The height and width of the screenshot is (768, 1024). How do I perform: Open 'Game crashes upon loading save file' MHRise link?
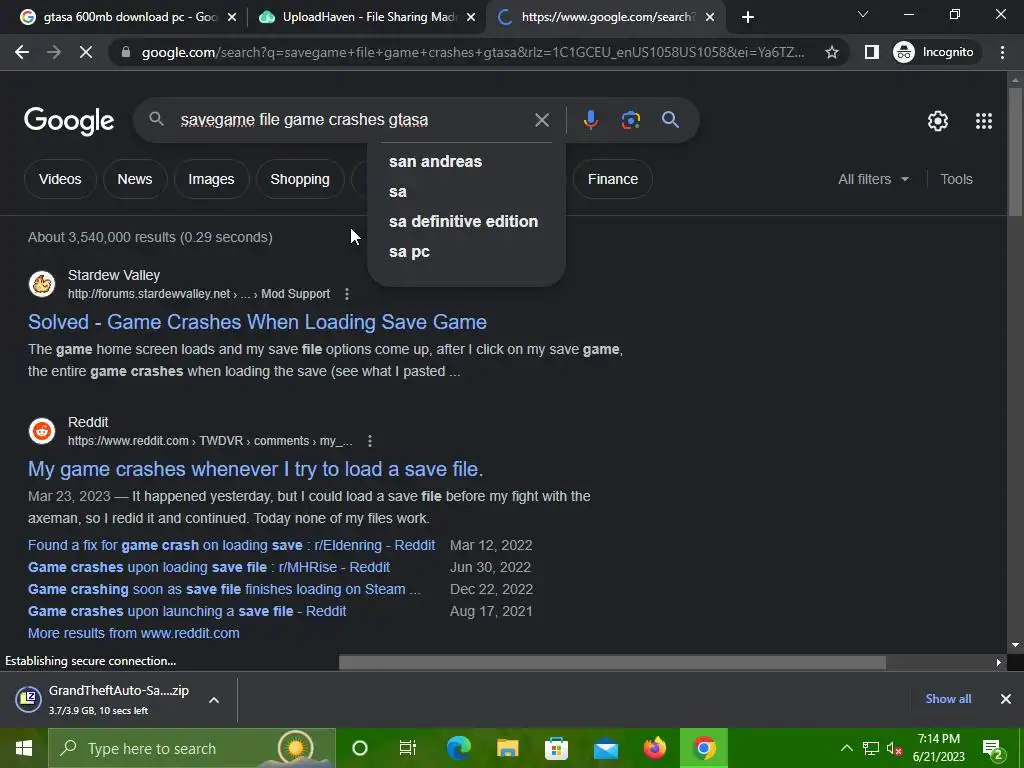pos(209,568)
